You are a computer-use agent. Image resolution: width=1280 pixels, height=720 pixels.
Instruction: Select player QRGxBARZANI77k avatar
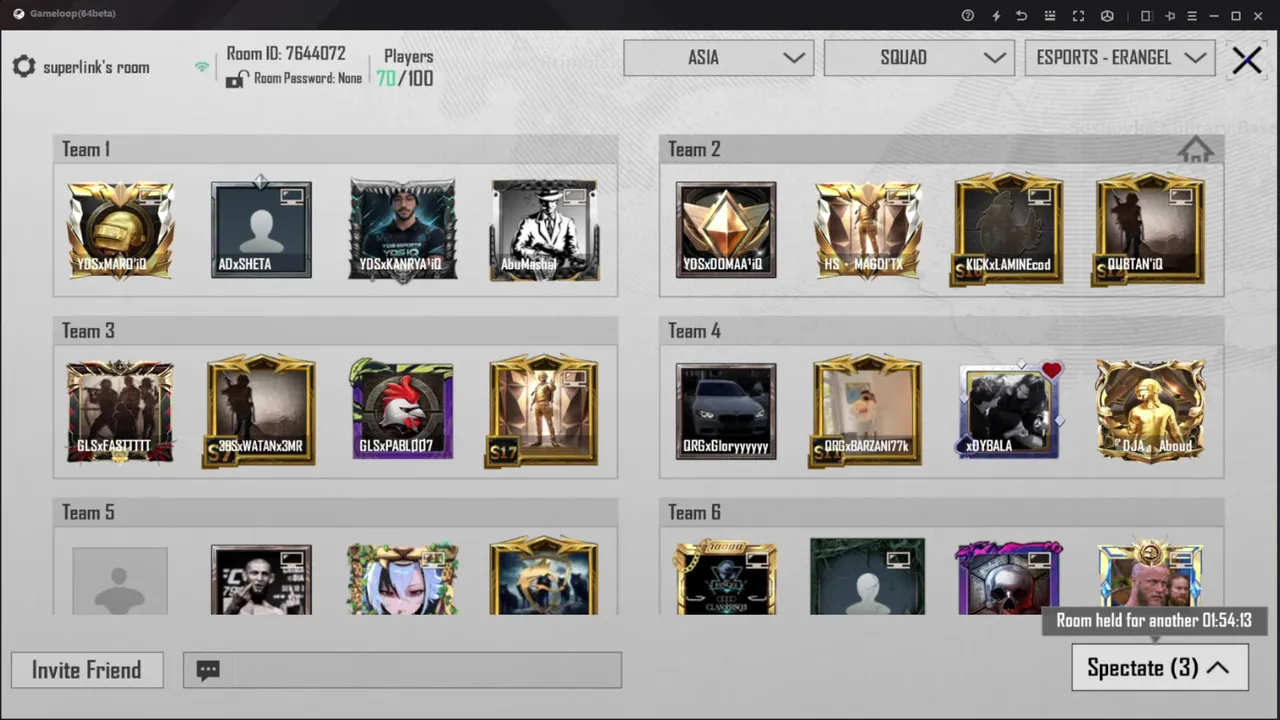click(x=867, y=410)
